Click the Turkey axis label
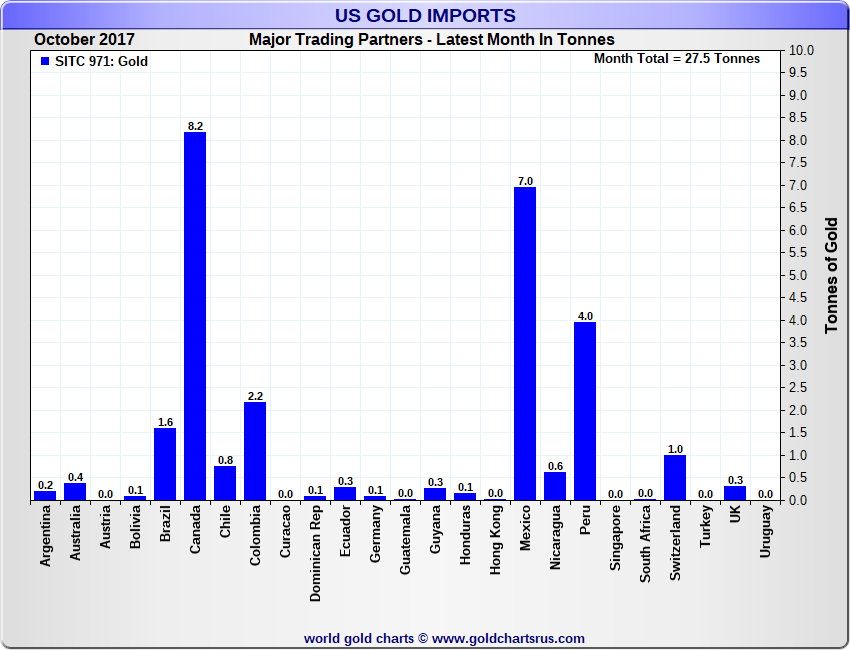 [705, 526]
